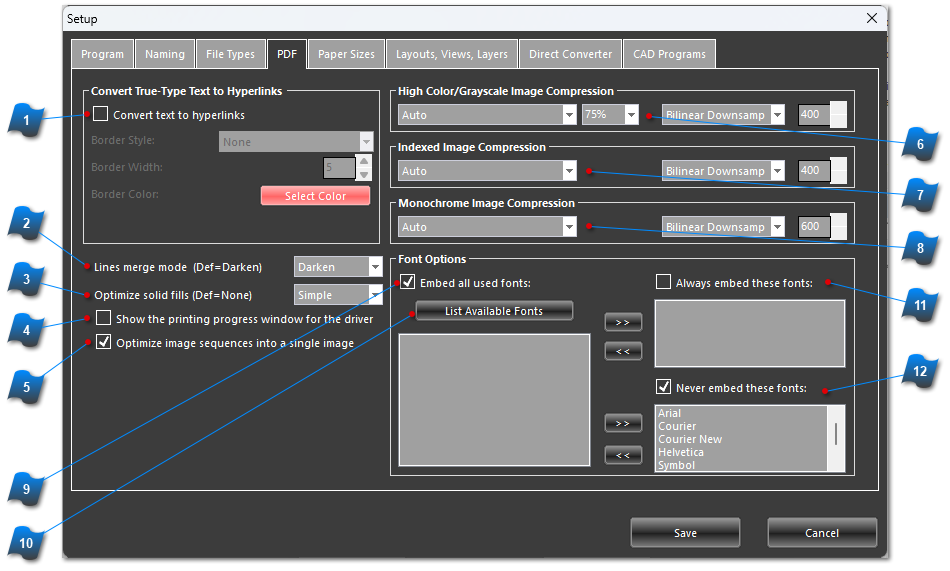Click the red Select Color button
The height and width of the screenshot is (571, 950).
[315, 196]
